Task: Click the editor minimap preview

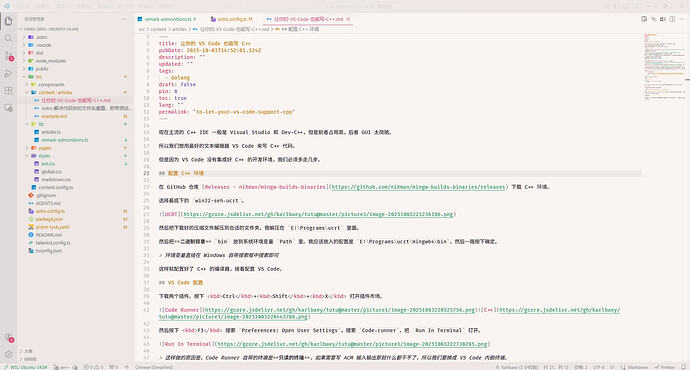Action: (664, 66)
